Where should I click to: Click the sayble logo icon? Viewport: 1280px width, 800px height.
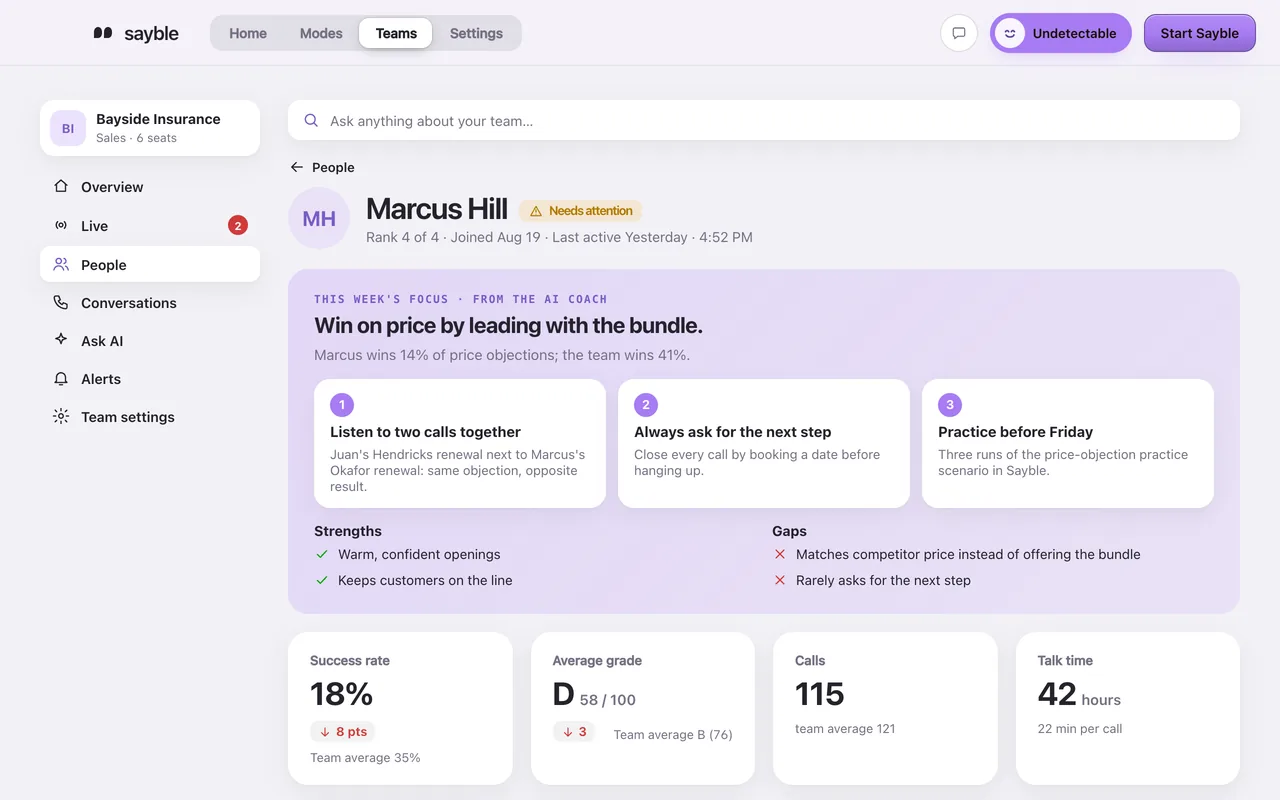point(103,33)
